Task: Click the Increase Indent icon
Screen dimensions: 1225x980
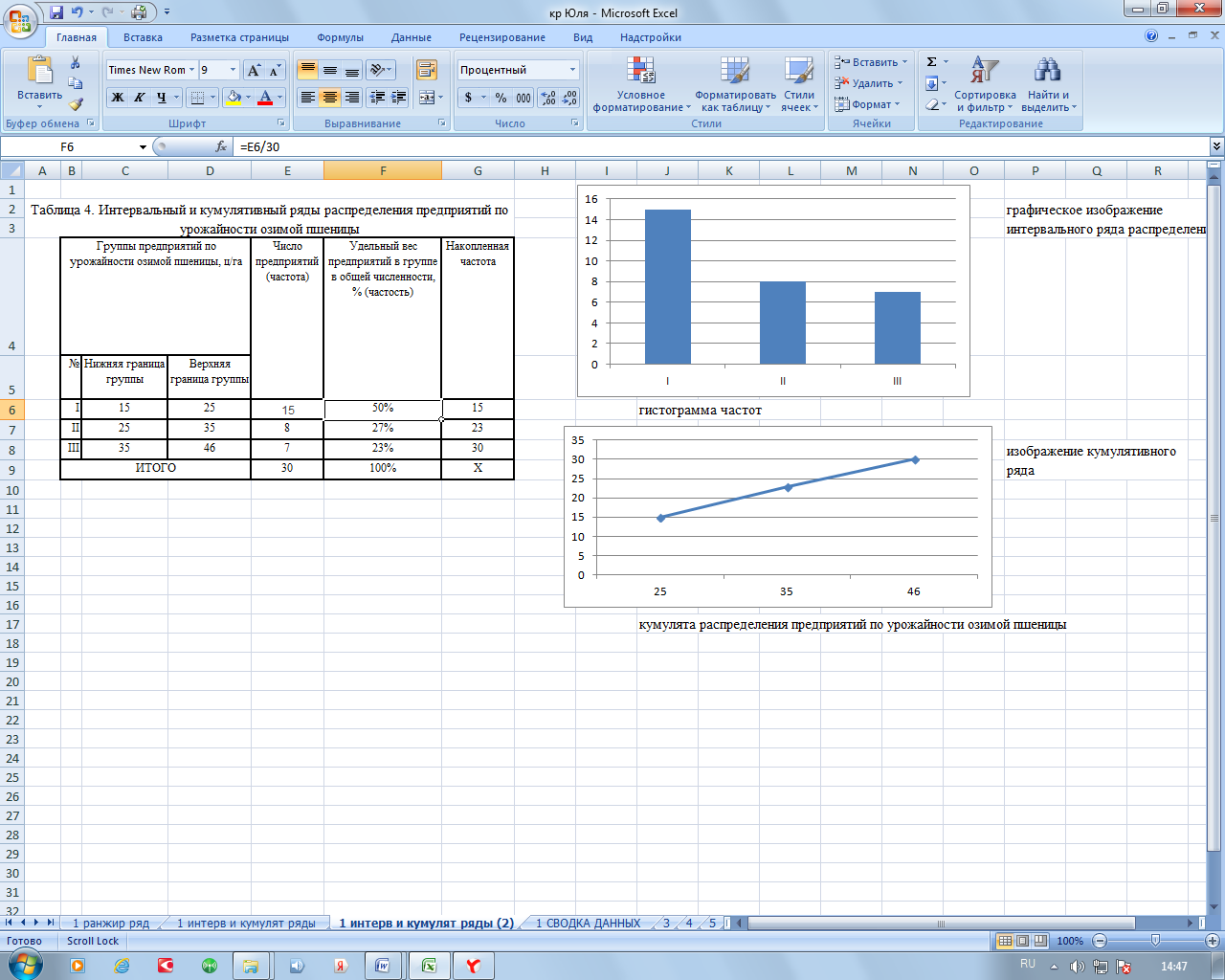Action: 399,98
